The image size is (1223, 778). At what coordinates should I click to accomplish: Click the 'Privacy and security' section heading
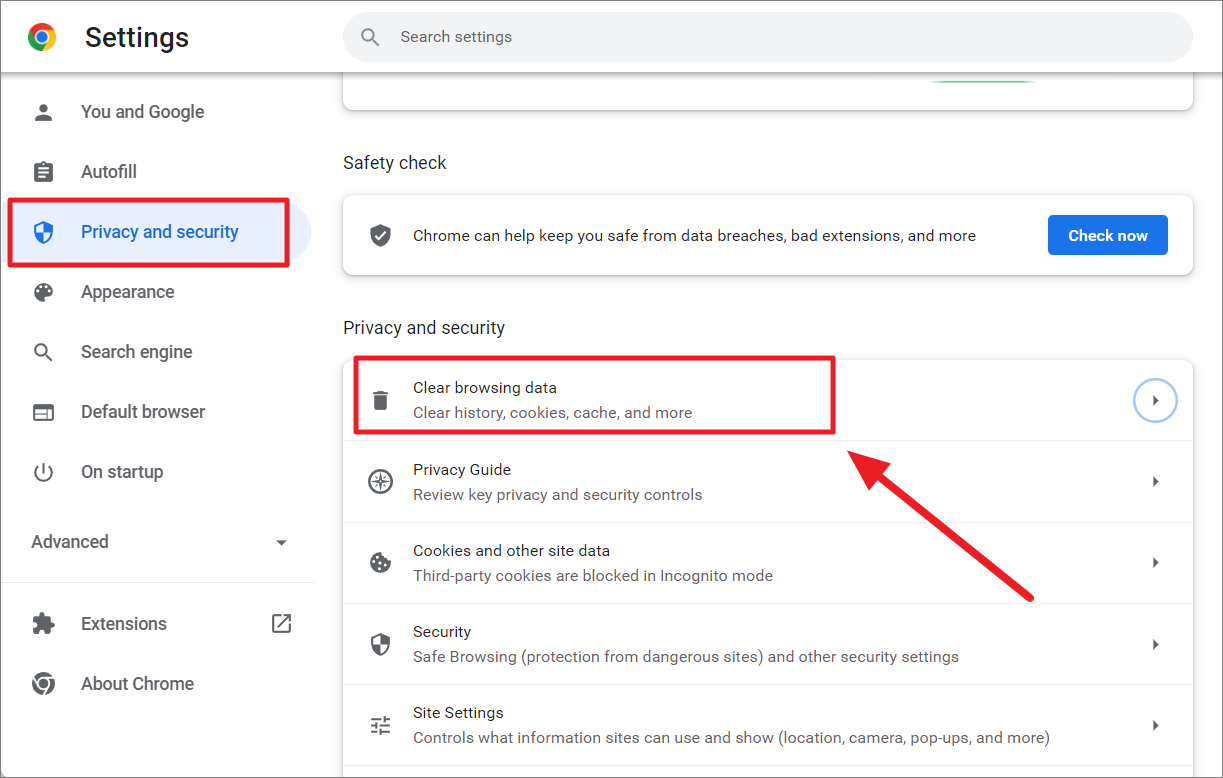[x=424, y=328]
